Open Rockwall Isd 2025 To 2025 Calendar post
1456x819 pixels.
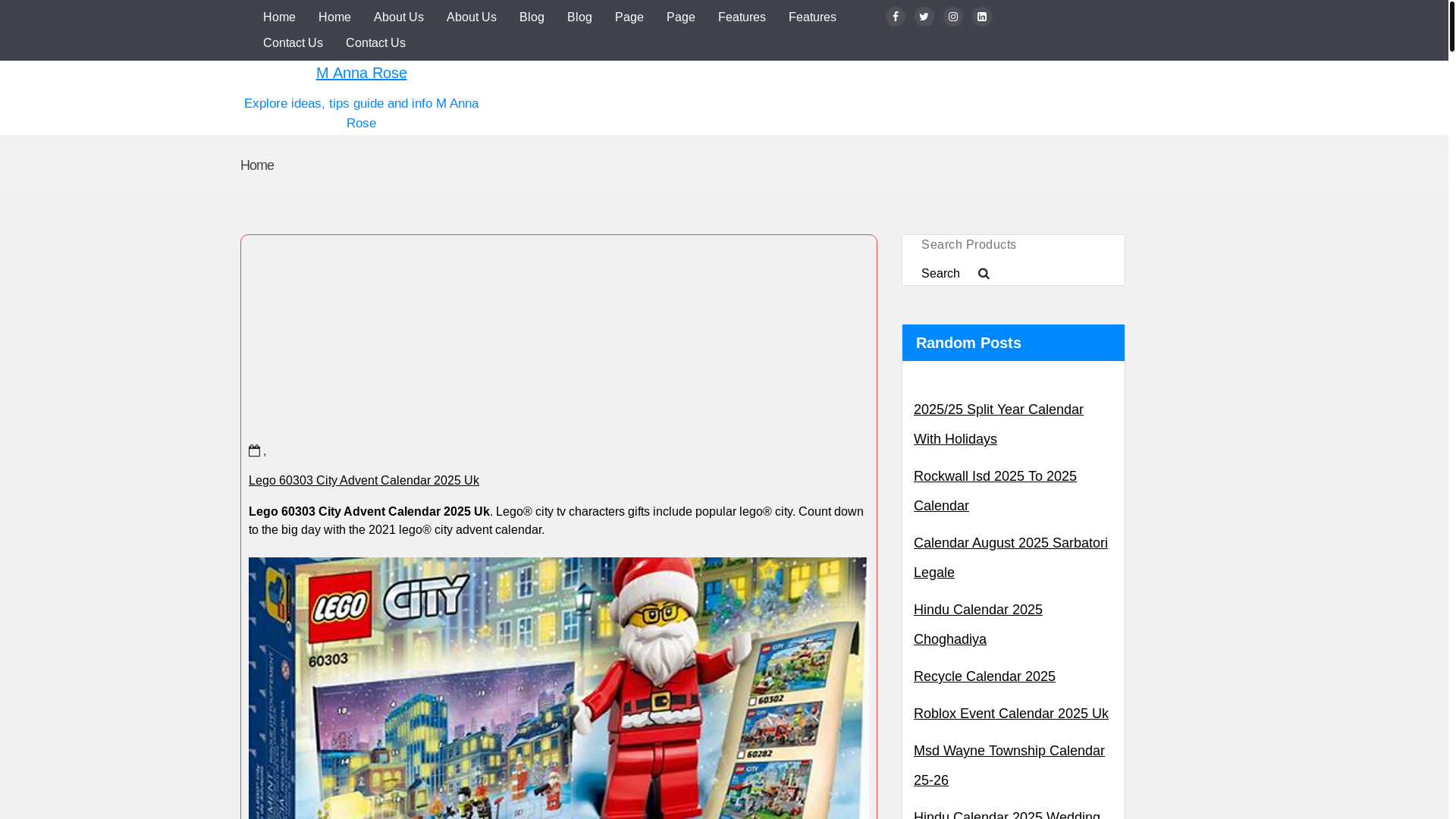point(995,491)
